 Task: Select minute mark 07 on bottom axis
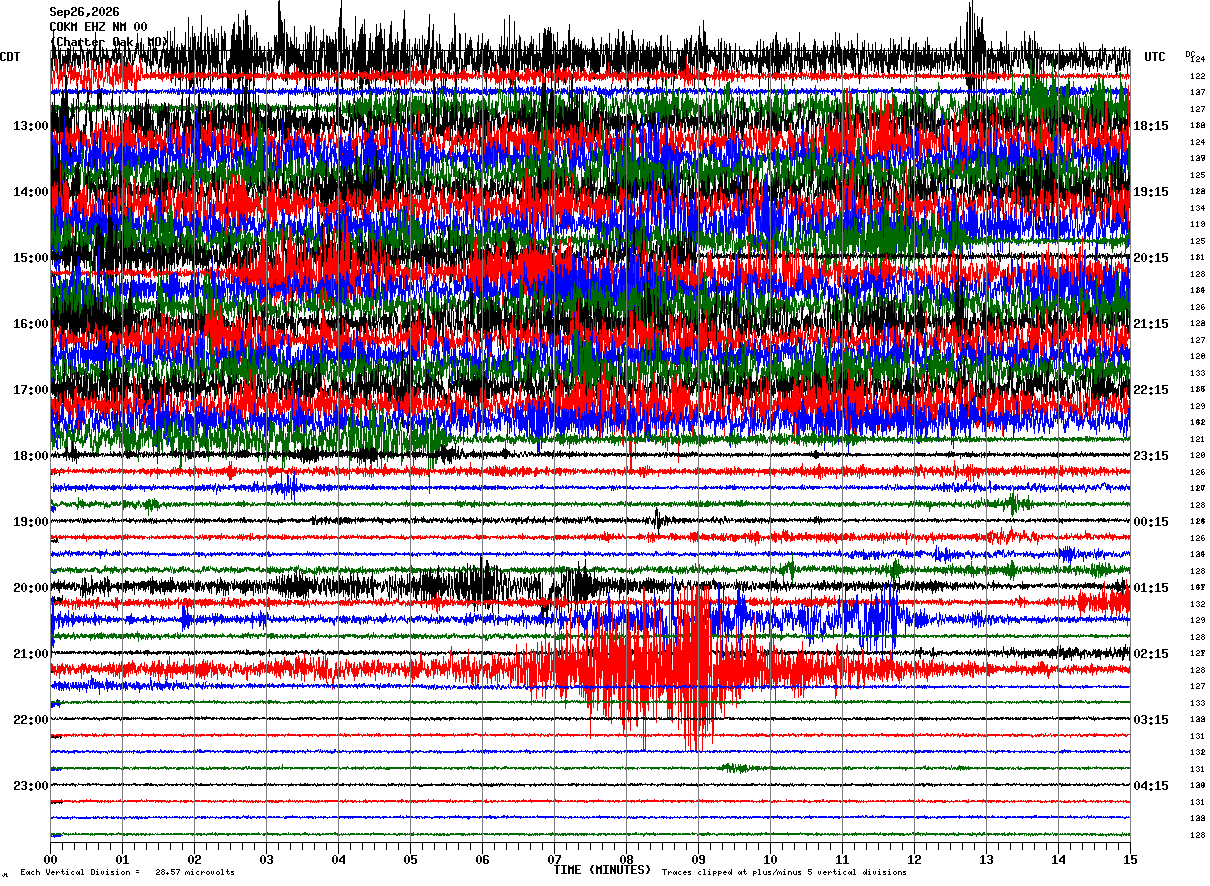point(554,859)
